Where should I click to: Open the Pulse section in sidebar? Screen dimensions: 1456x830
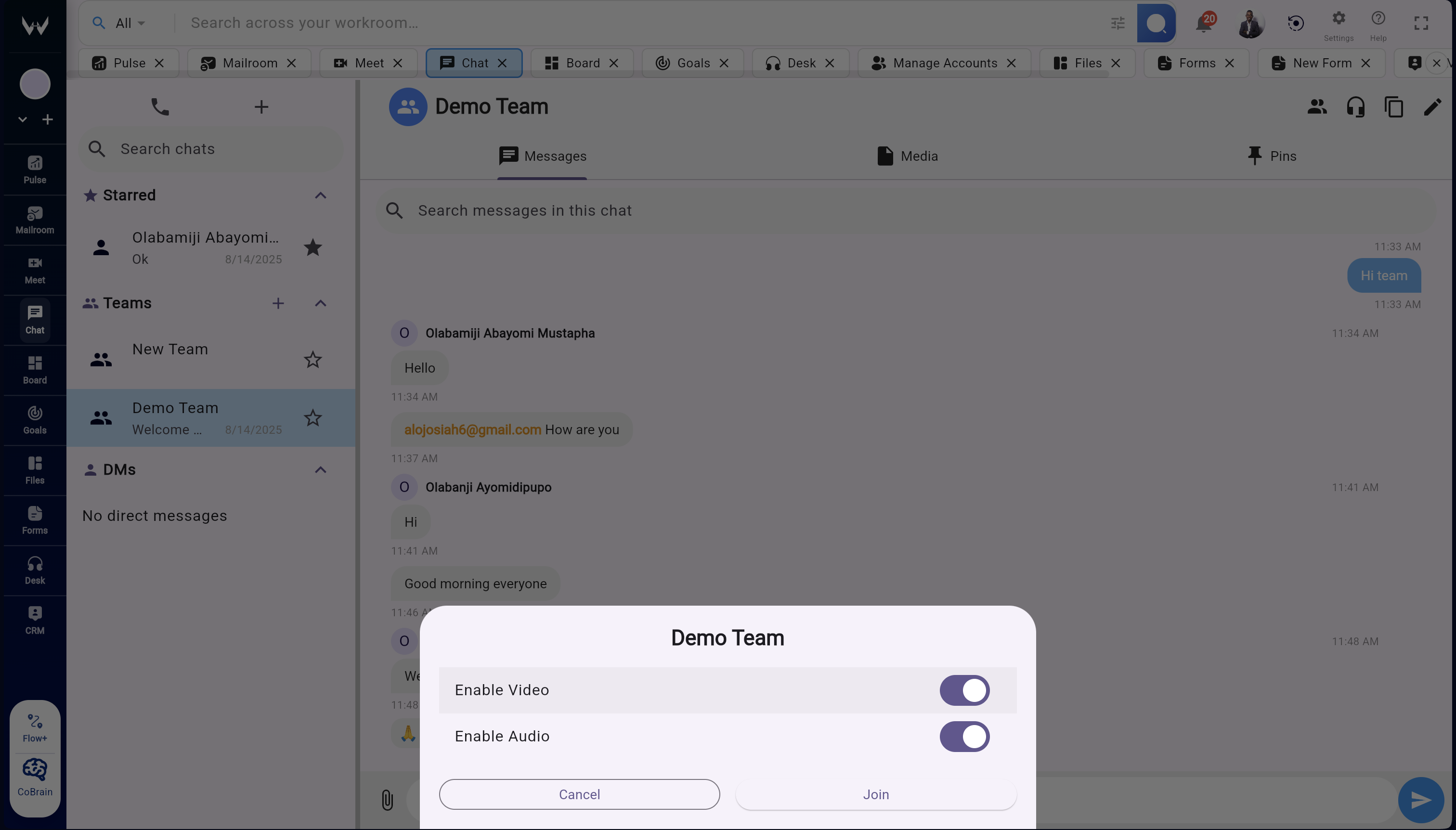[x=34, y=169]
